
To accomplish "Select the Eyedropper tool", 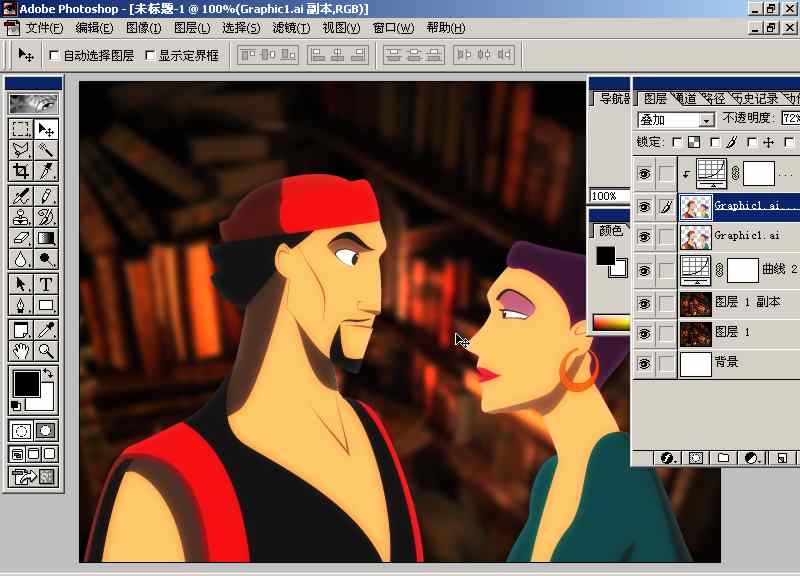I will 46,330.
